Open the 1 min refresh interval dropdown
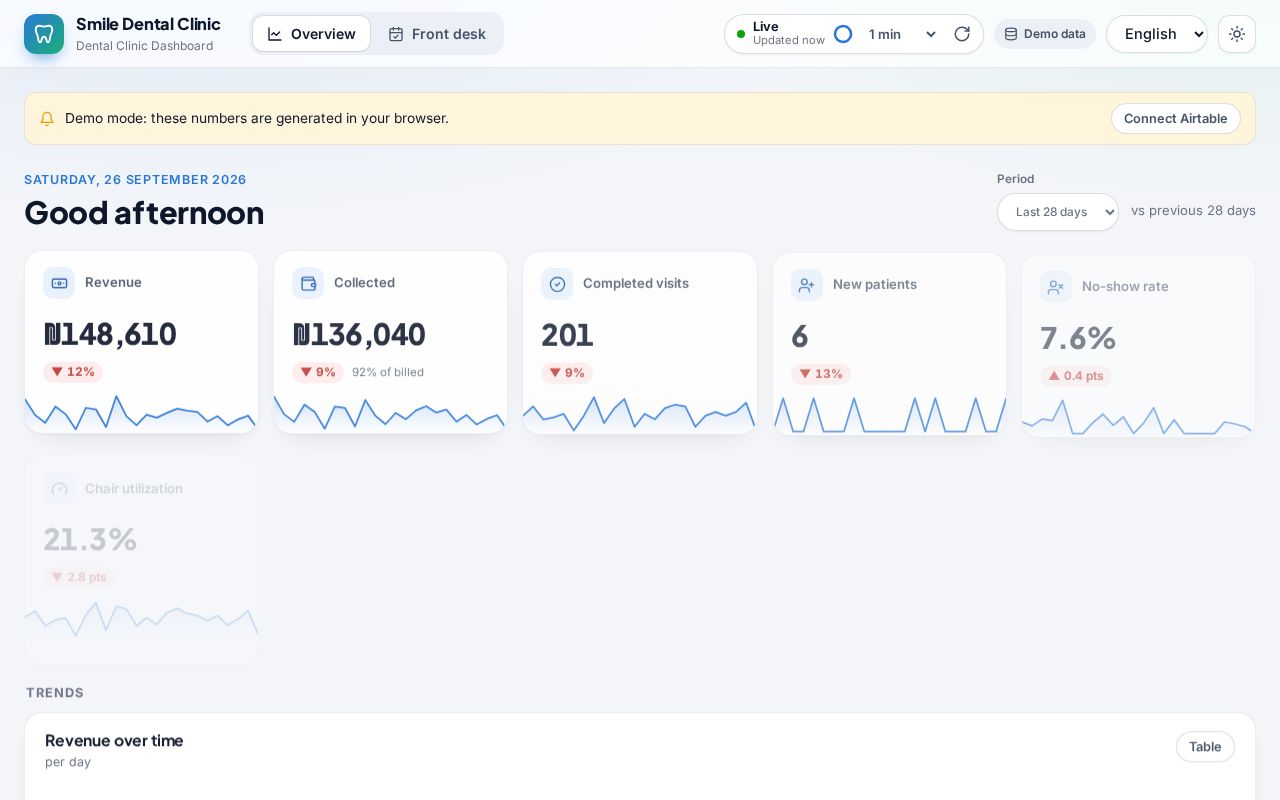The width and height of the screenshot is (1280, 800). click(901, 34)
